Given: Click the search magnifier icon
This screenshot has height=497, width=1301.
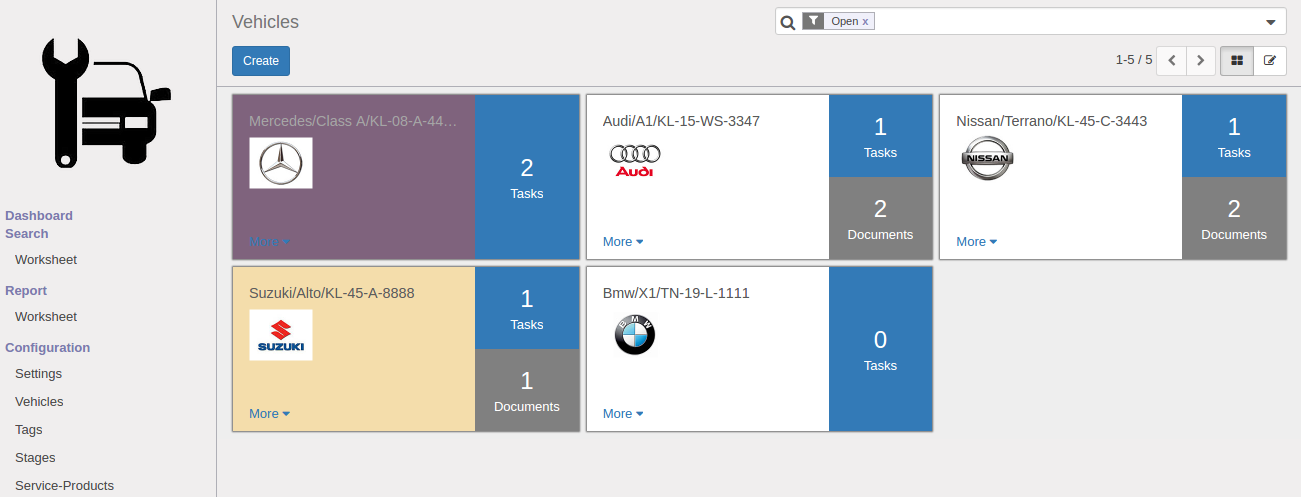Looking at the screenshot, I should click(x=788, y=22).
